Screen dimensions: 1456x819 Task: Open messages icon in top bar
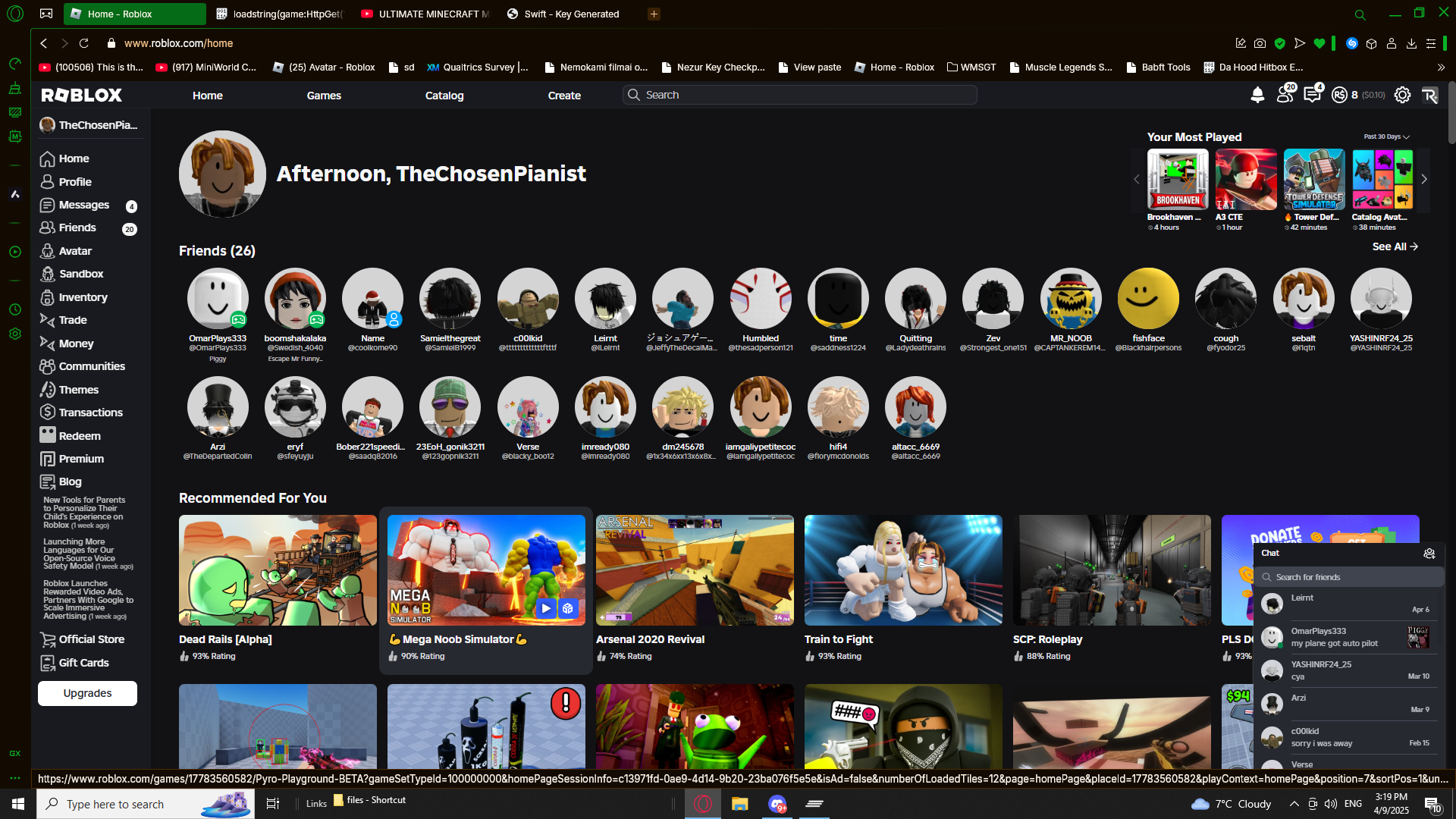1312,95
